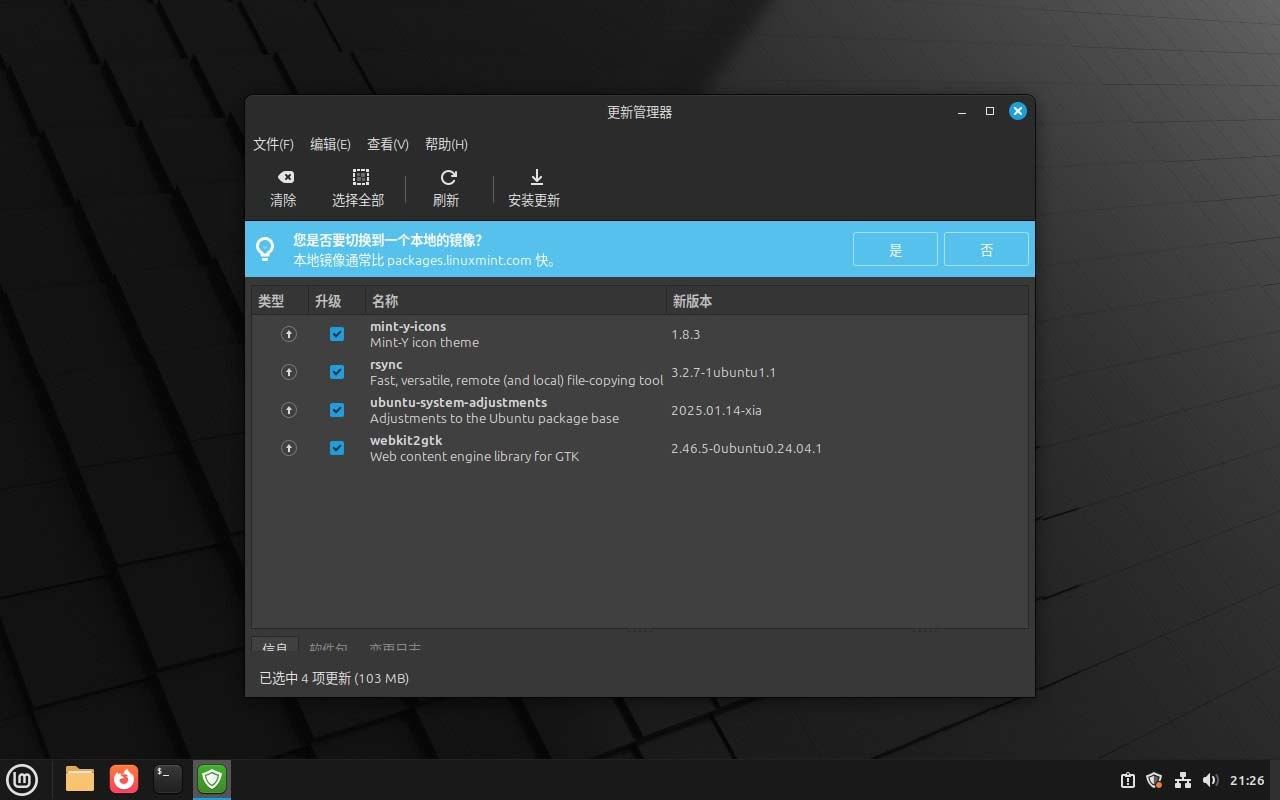Sort the list by the 类型 column header
This screenshot has height=800, width=1280.
pos(280,301)
